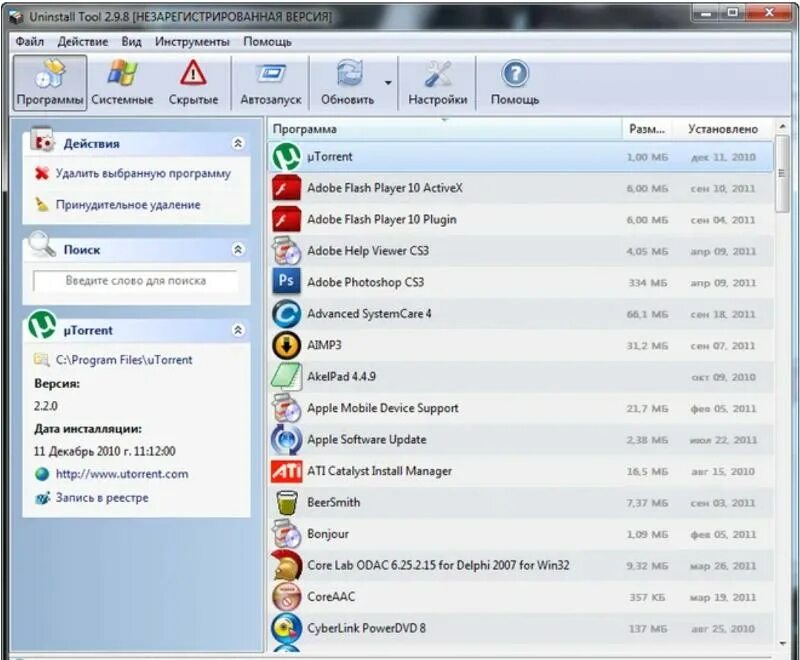Screen dimensions: 800x660
Task: Open the Программы toolbar section
Action: click(50, 83)
